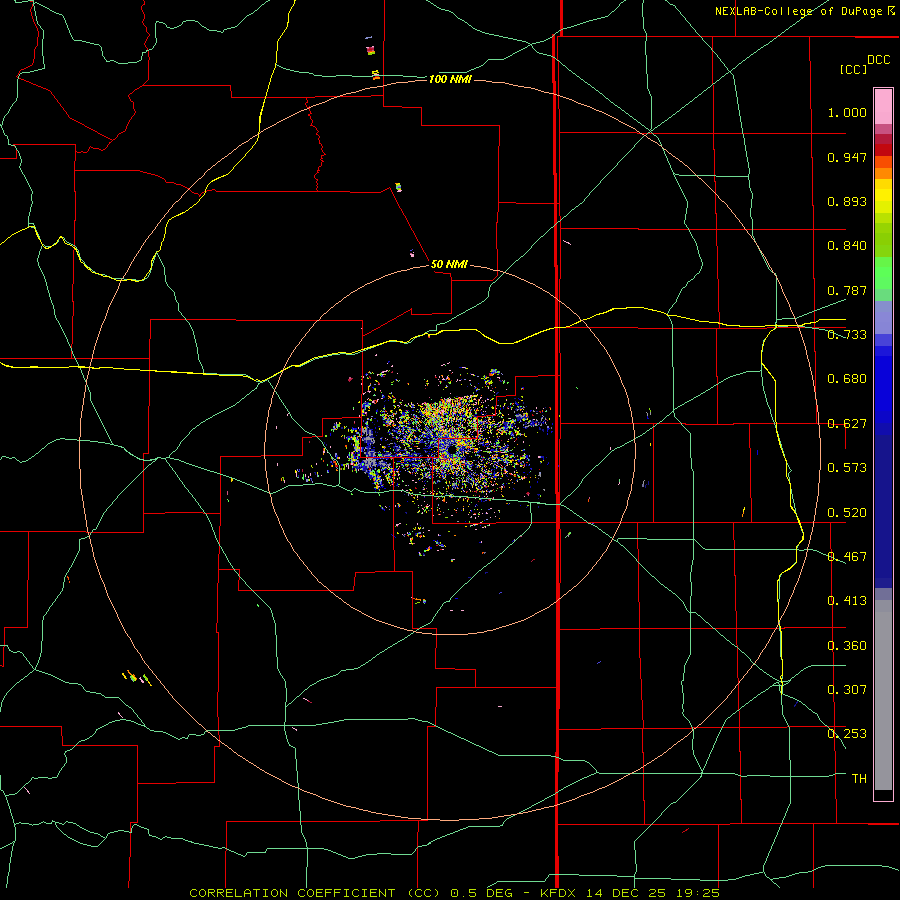900x900 pixels.
Task: Select the 0.307 legend value
Action: coord(847,690)
